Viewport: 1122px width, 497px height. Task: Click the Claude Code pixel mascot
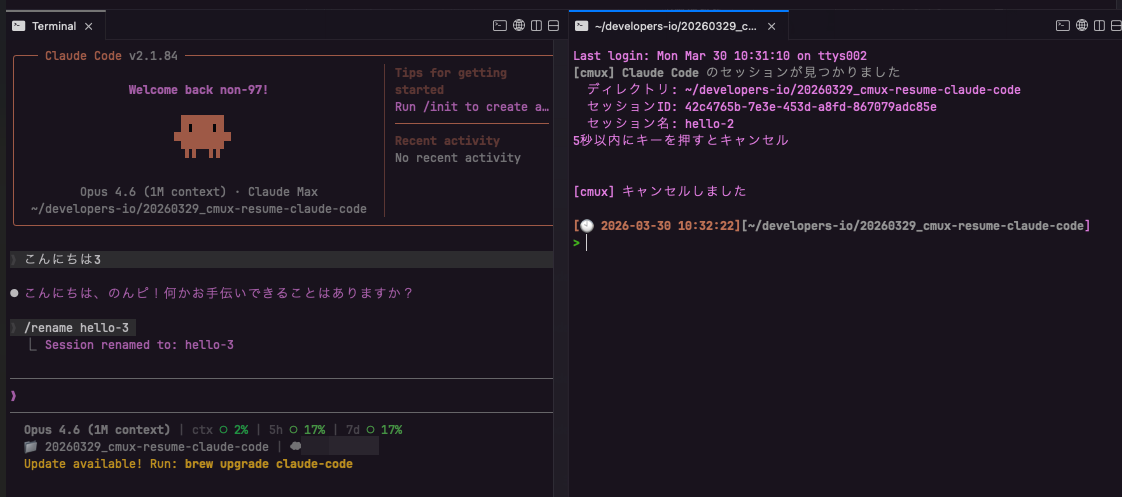point(203,137)
